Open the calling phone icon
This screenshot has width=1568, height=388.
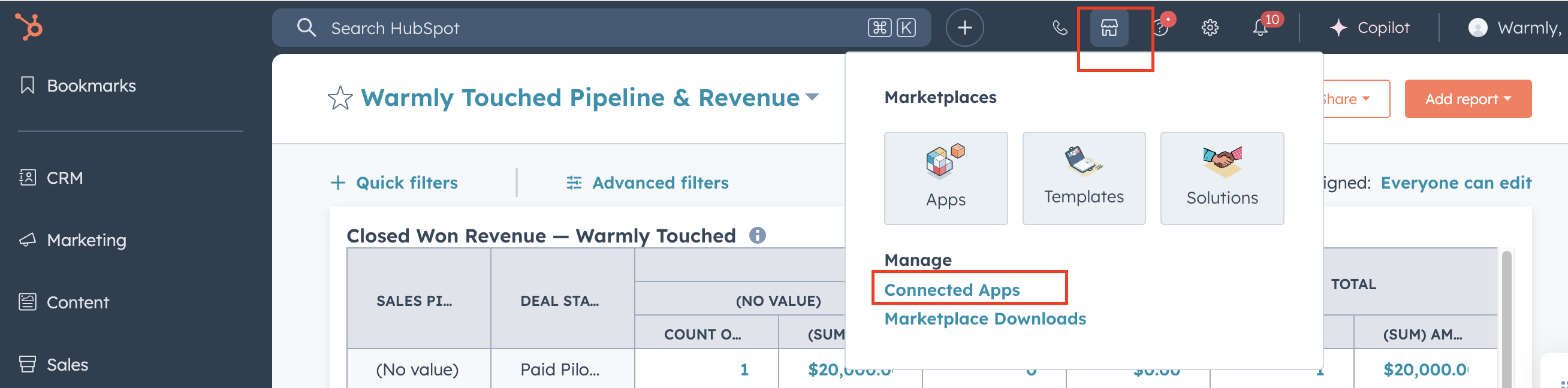tap(1060, 28)
